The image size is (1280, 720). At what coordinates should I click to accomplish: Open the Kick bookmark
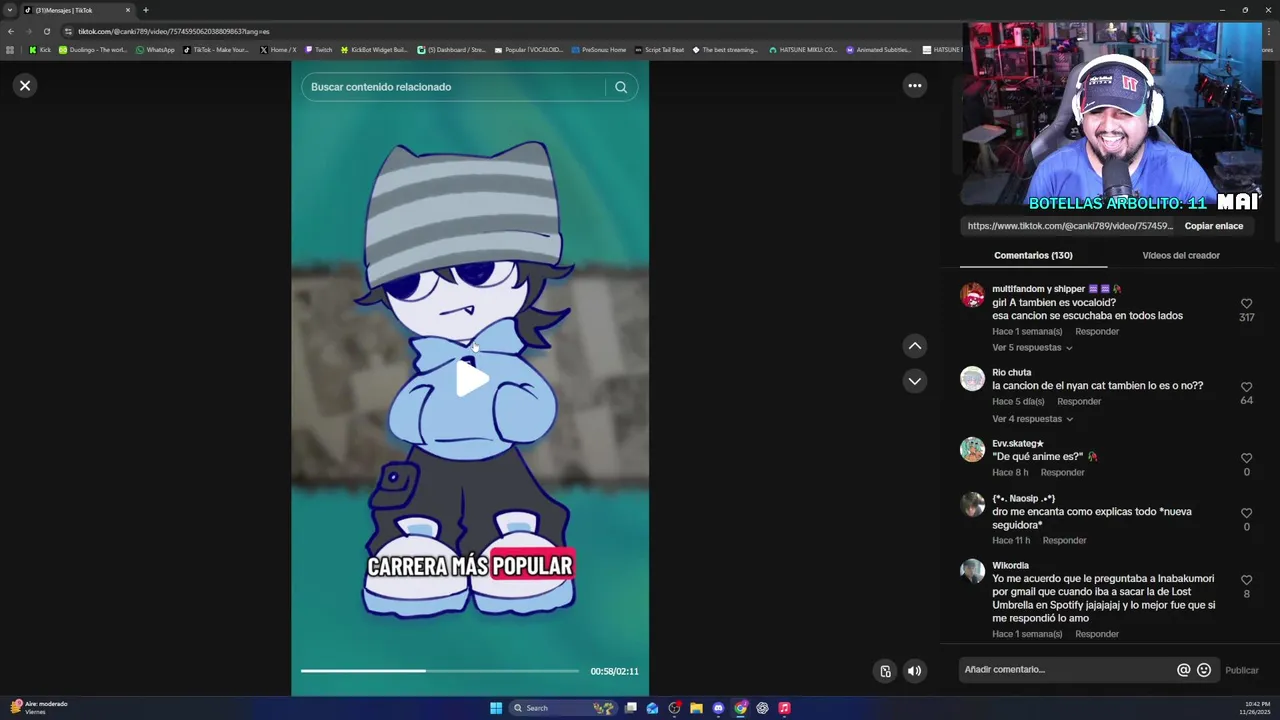point(40,49)
